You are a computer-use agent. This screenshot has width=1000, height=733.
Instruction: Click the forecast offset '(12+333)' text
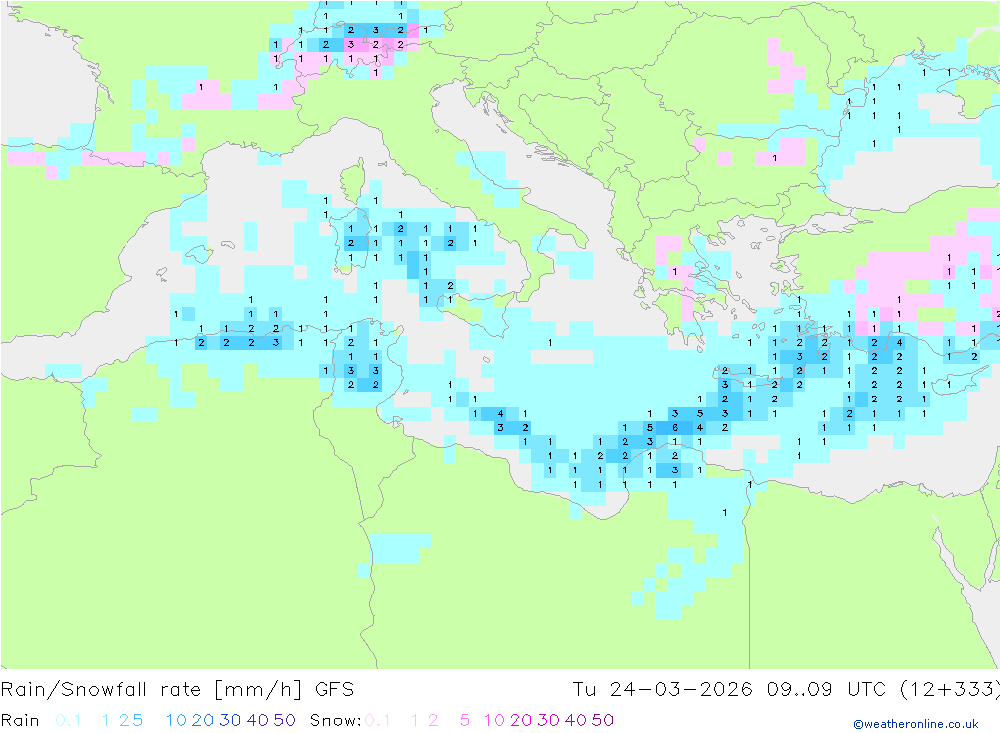[949, 690]
